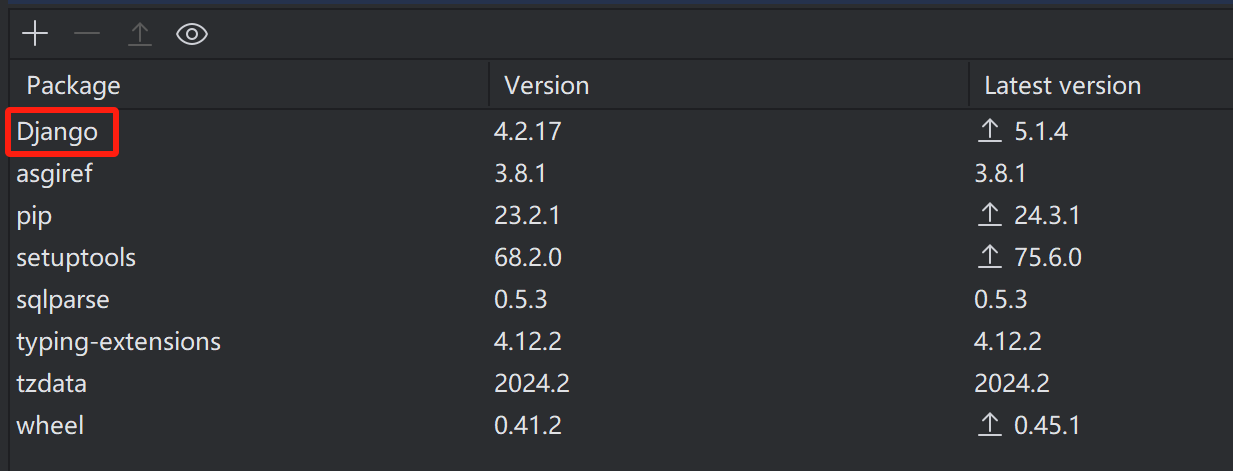The width and height of the screenshot is (1233, 471).
Task: Select the setuptools package row
Action: [76, 257]
